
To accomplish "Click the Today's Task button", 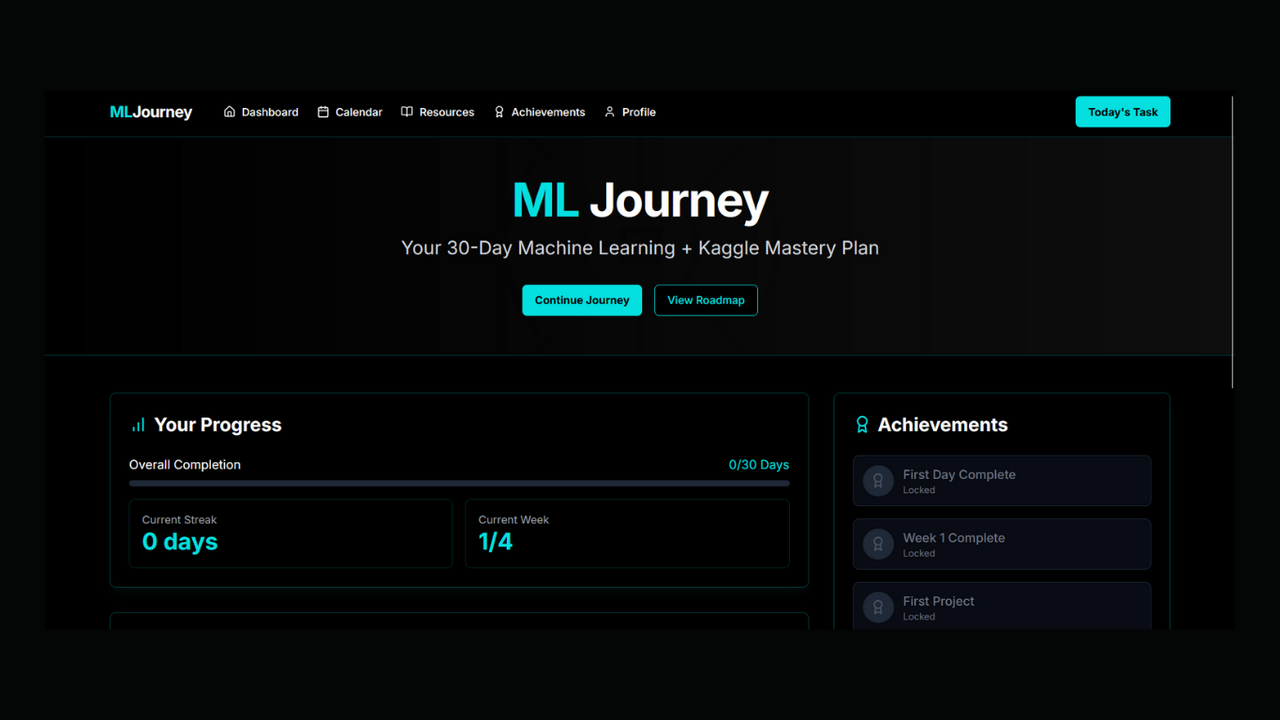I will coord(1123,112).
